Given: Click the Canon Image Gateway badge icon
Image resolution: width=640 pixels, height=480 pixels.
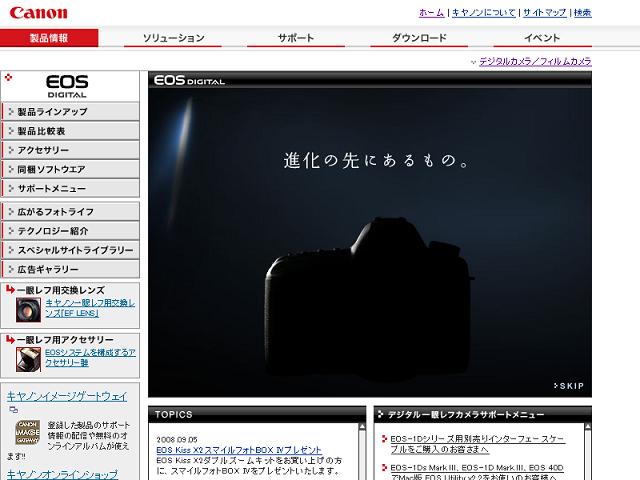Looking at the screenshot, I should (x=27, y=432).
